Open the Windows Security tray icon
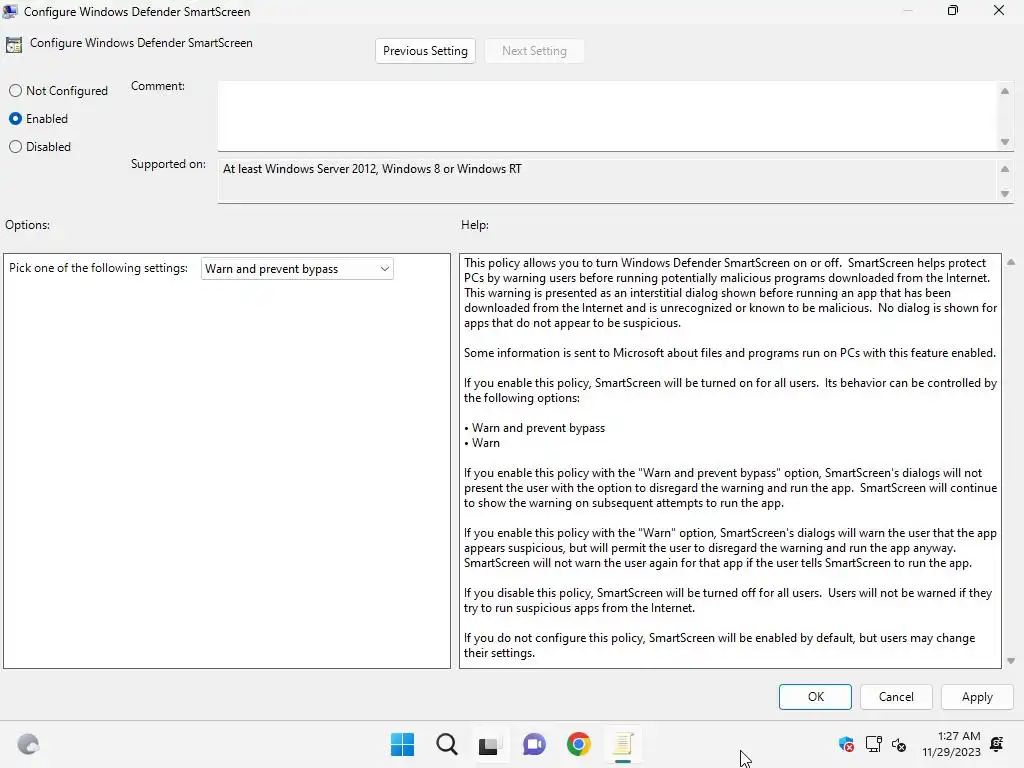This screenshot has width=1024, height=768. (846, 744)
